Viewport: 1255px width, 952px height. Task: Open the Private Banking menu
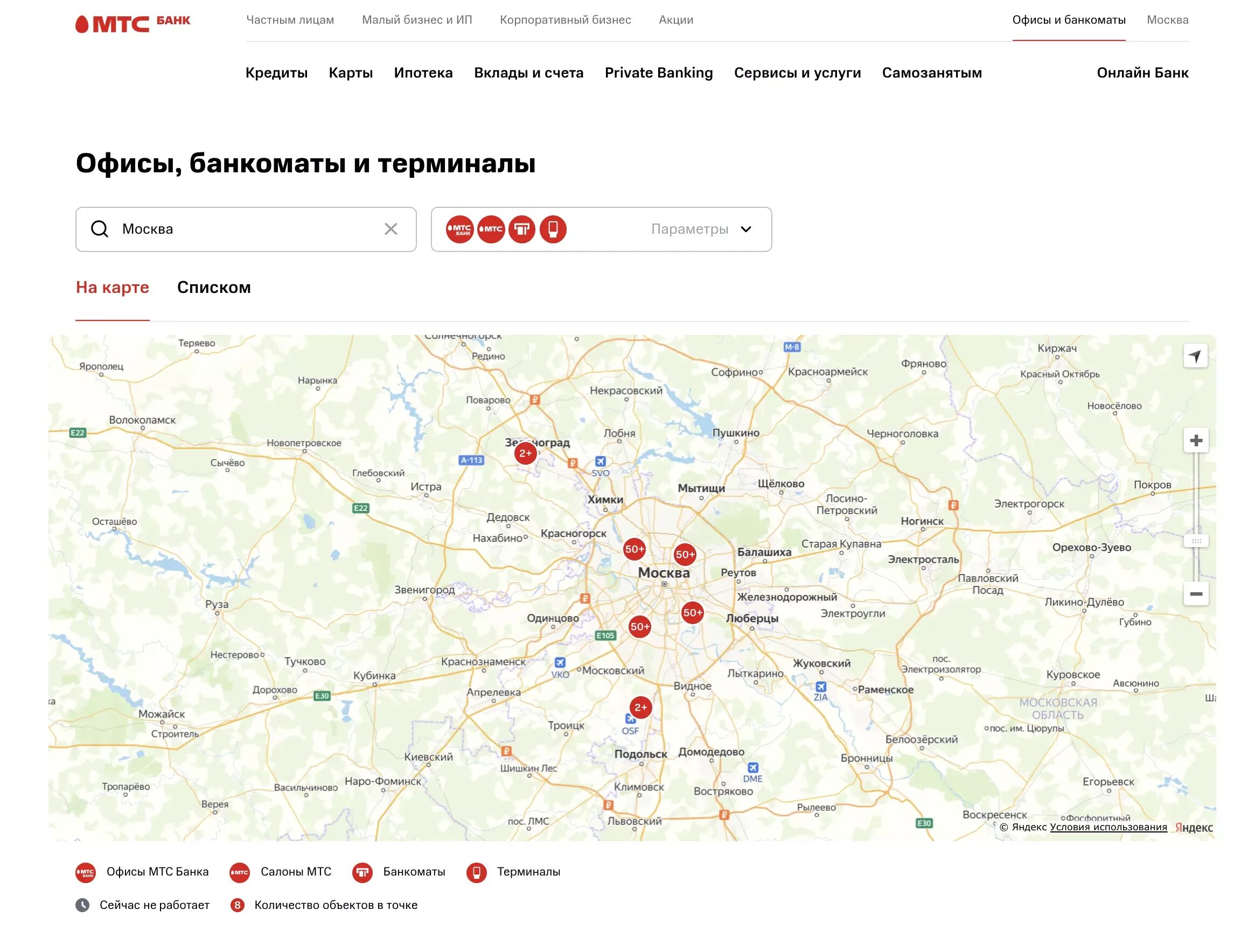(659, 73)
